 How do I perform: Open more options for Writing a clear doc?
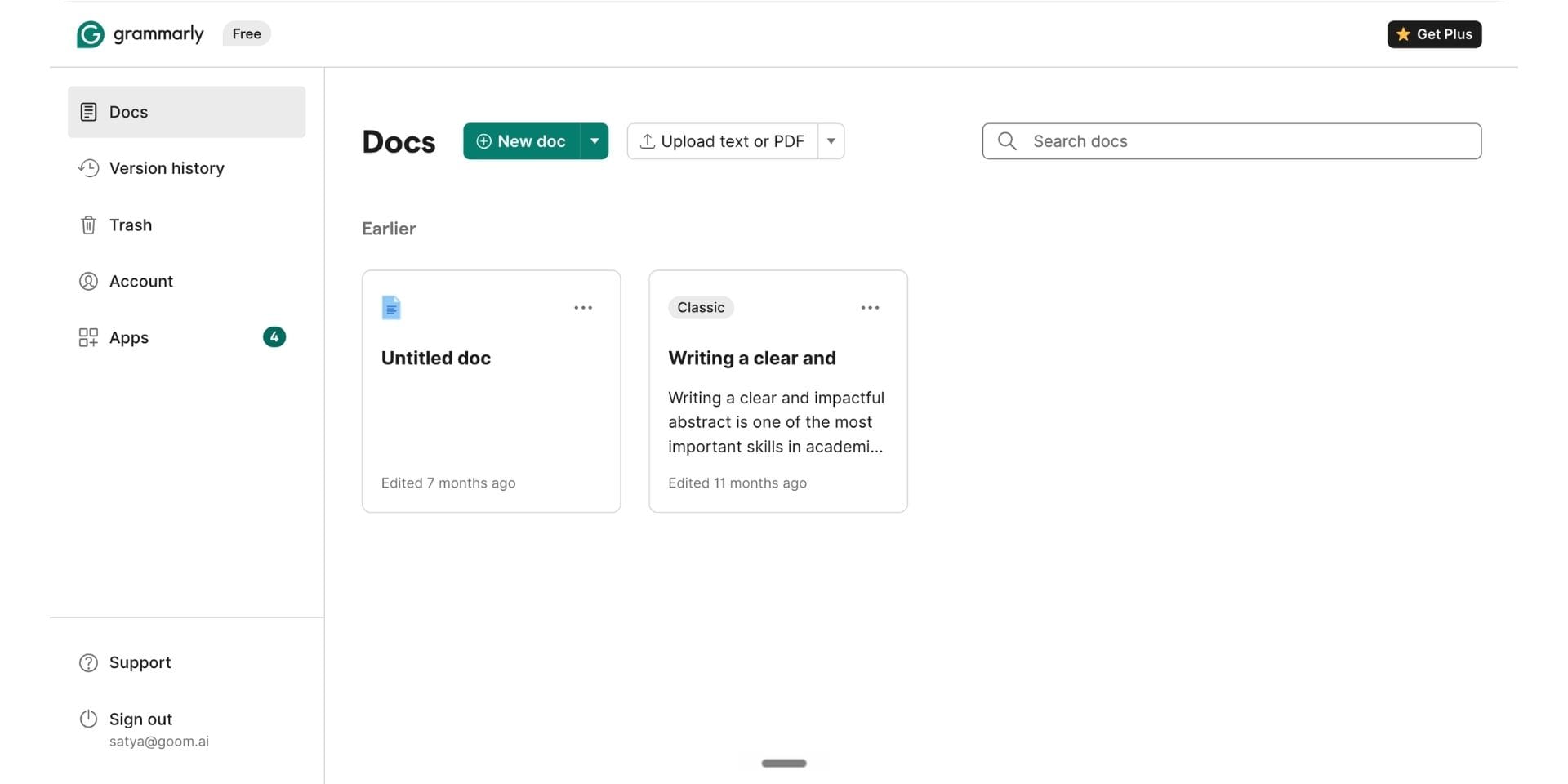point(870,308)
